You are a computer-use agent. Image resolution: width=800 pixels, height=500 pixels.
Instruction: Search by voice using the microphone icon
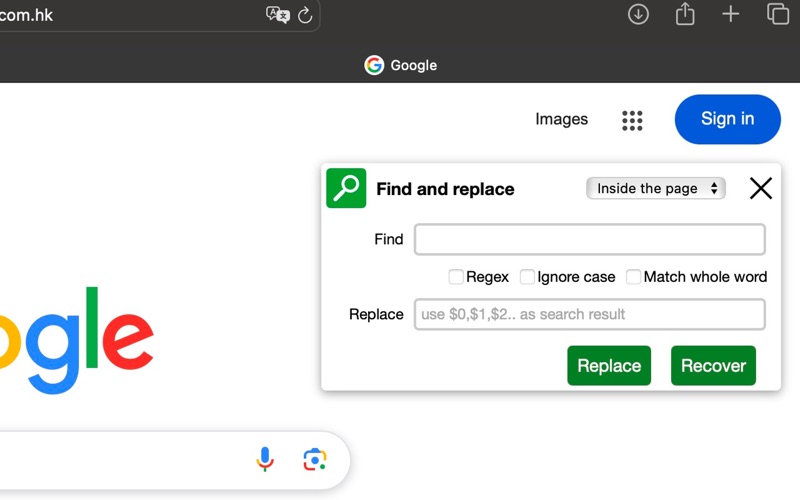pyautogui.click(x=265, y=459)
